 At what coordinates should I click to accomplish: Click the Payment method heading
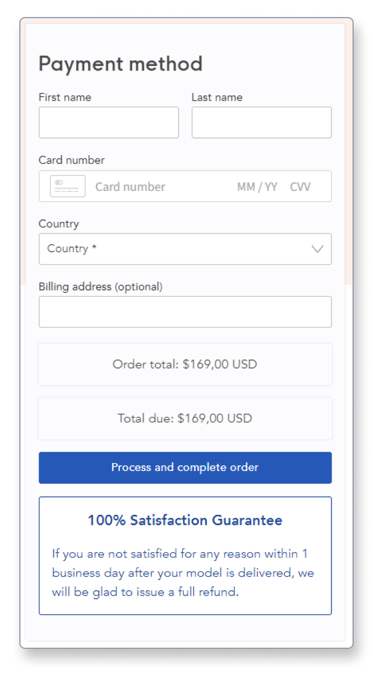point(121,64)
